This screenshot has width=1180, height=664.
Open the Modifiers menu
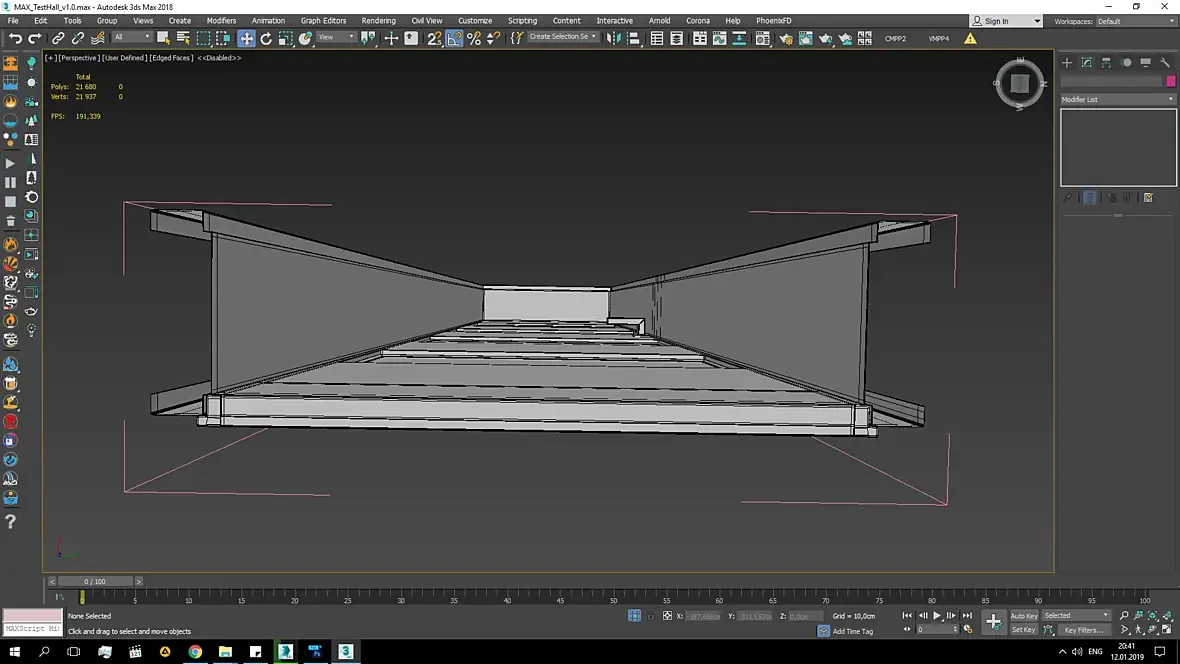221,20
